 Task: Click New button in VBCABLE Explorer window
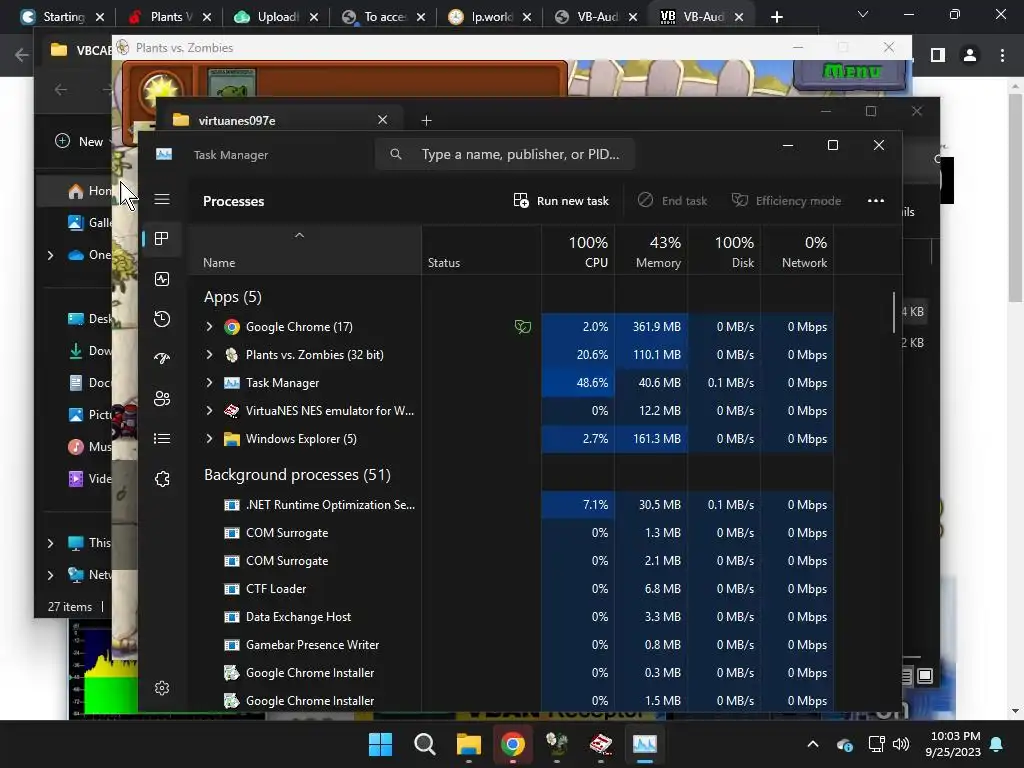coord(79,141)
